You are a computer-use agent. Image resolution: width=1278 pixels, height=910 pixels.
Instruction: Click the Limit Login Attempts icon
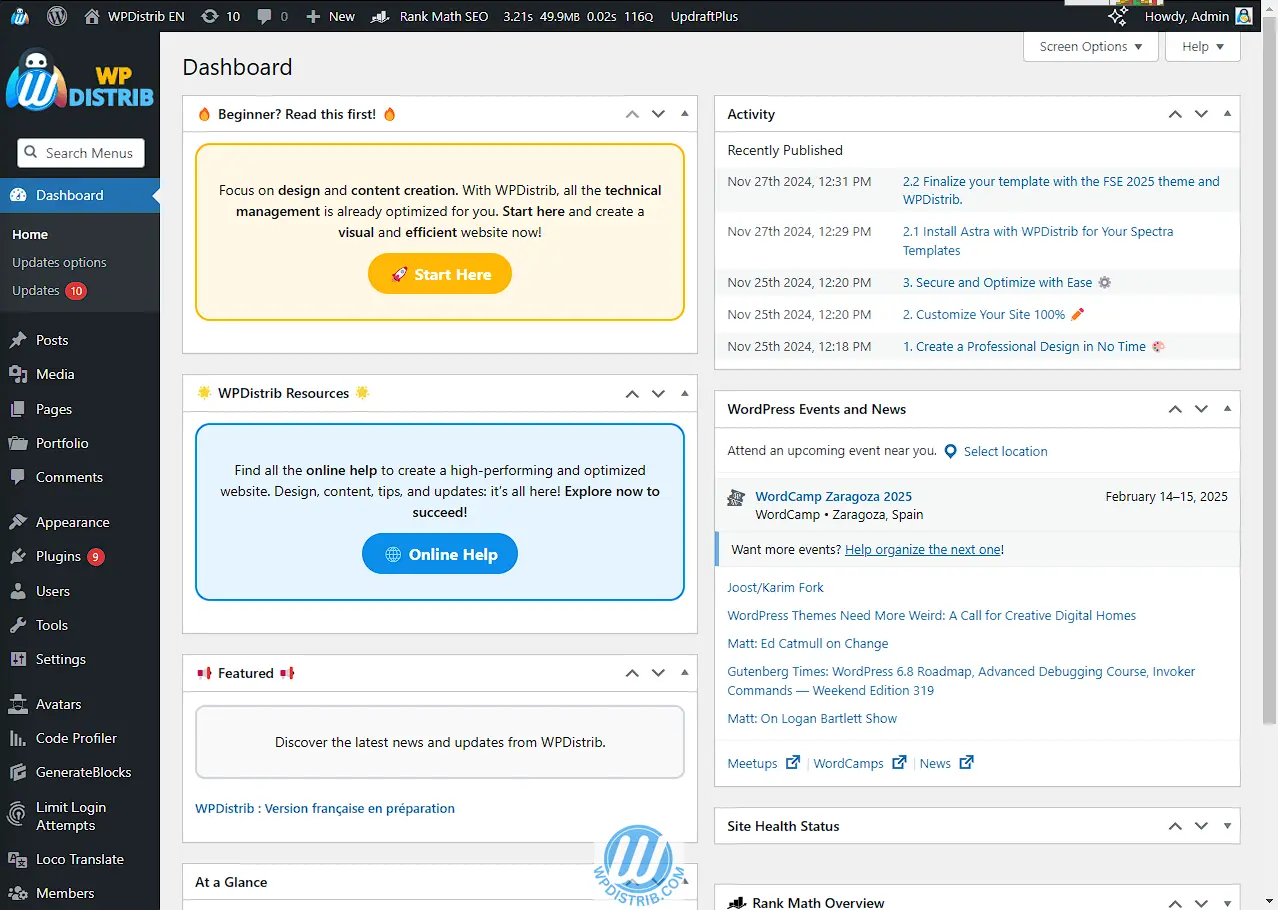(17, 815)
